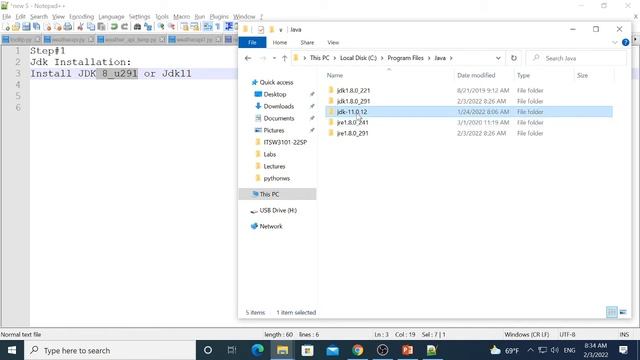Expand chevron after This PC breadcrumb
This screenshot has height=360, width=640.
coord(334,58)
